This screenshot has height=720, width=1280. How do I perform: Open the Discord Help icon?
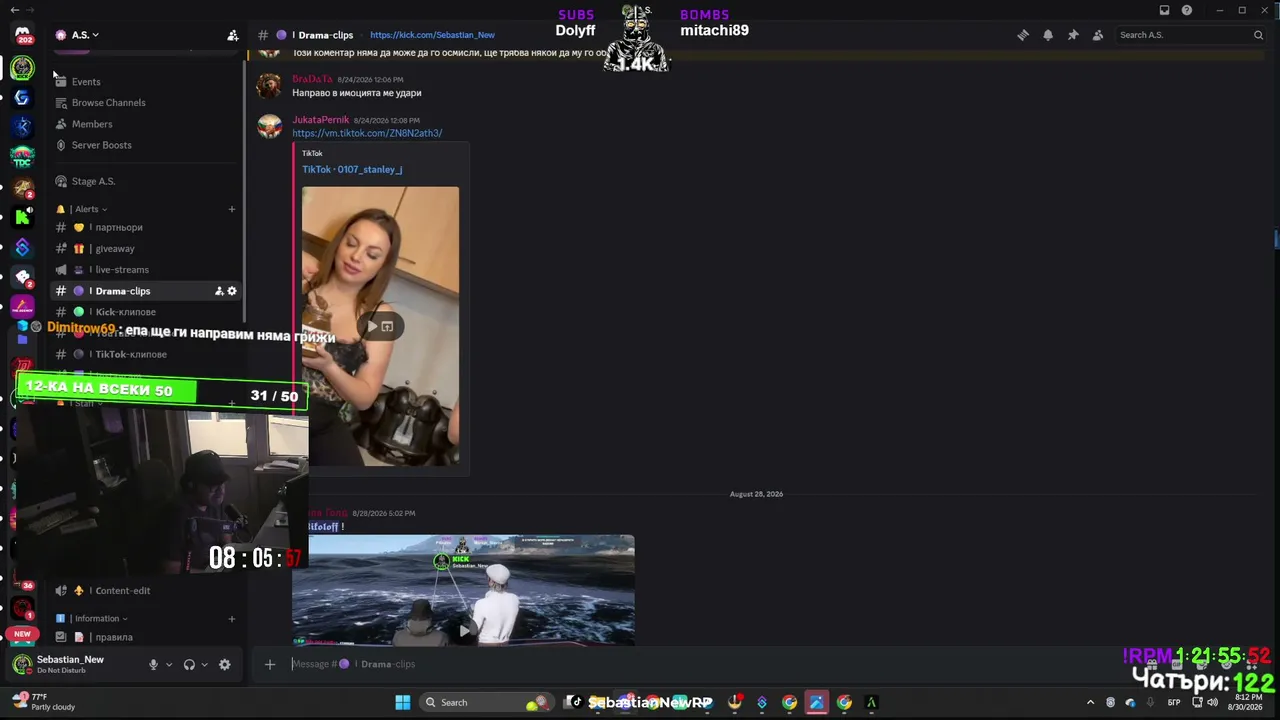tap(1187, 10)
